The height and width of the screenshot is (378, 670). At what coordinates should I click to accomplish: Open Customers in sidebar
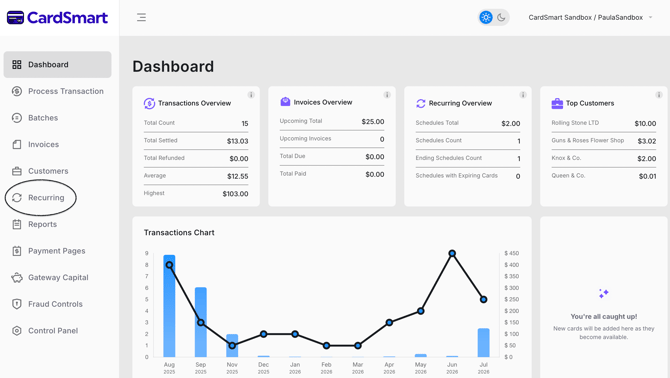pyautogui.click(x=58, y=171)
